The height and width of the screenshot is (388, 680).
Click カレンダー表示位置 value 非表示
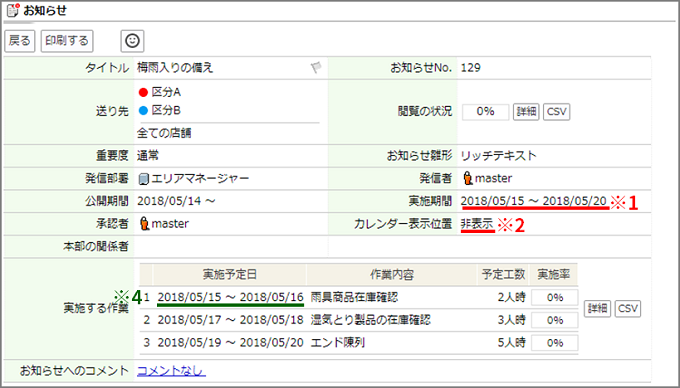point(477,224)
